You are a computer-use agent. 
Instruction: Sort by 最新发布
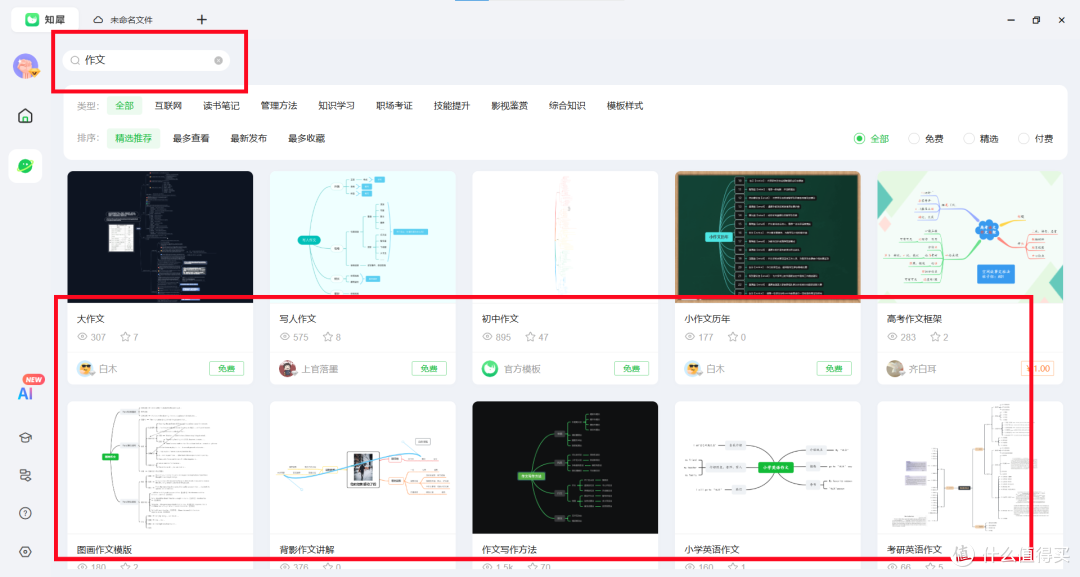pos(249,138)
